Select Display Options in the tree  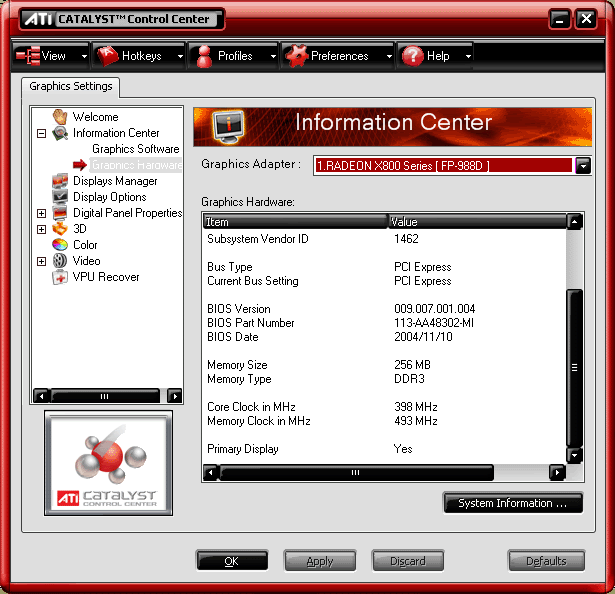tap(109, 197)
